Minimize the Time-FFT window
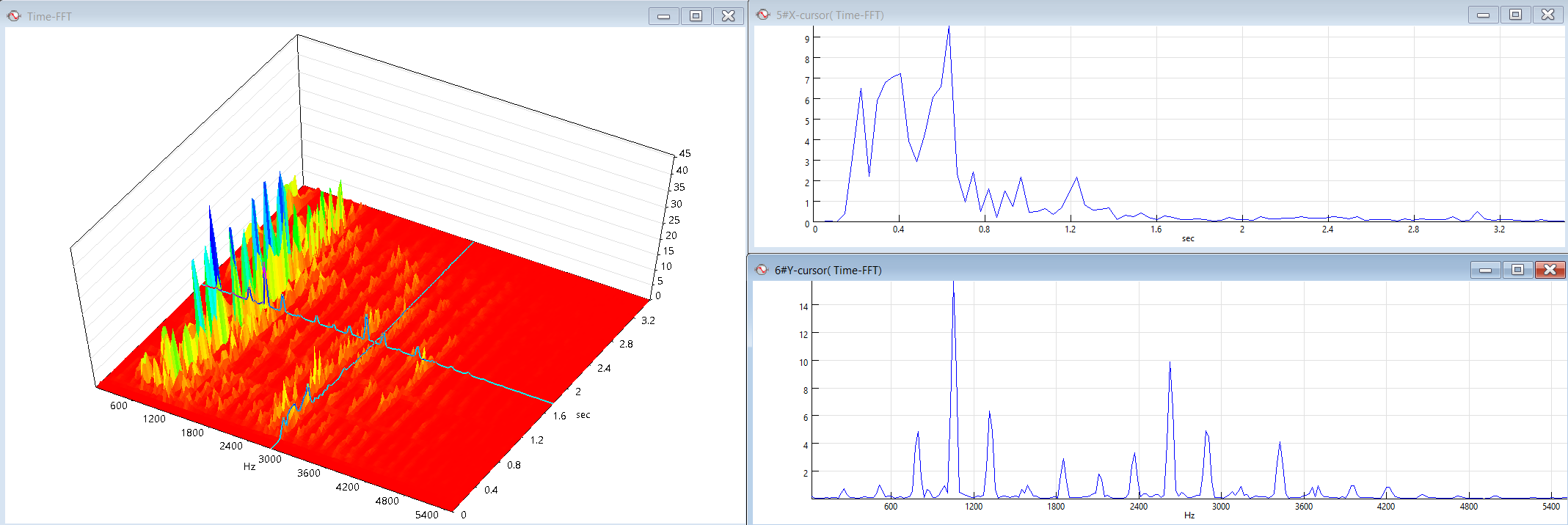This screenshot has height=525, width=1568. click(663, 16)
